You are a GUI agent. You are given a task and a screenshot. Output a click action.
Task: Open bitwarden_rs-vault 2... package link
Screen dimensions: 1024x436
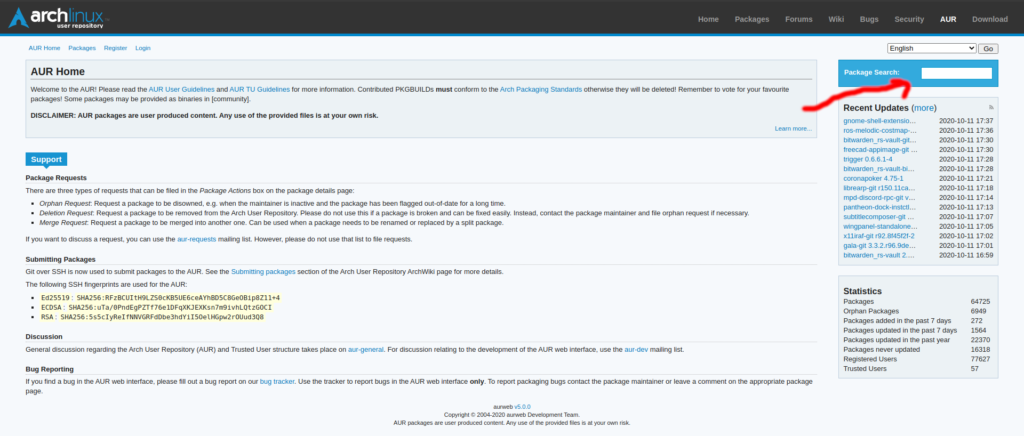pyautogui.click(x=880, y=255)
